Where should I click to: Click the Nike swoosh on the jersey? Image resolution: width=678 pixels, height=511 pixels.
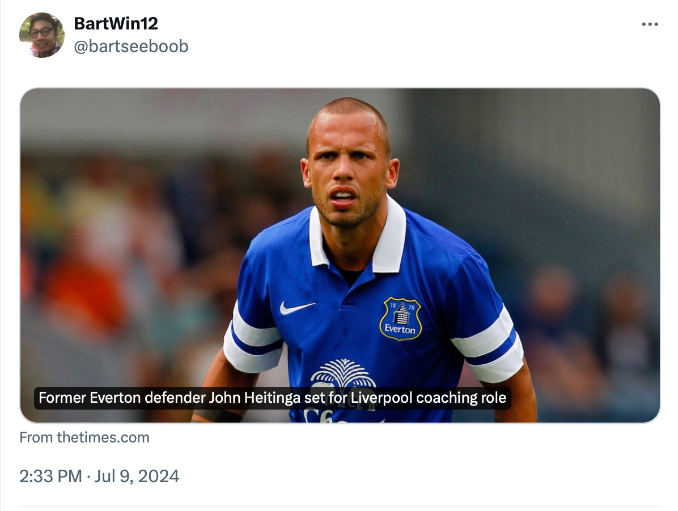pos(297,307)
